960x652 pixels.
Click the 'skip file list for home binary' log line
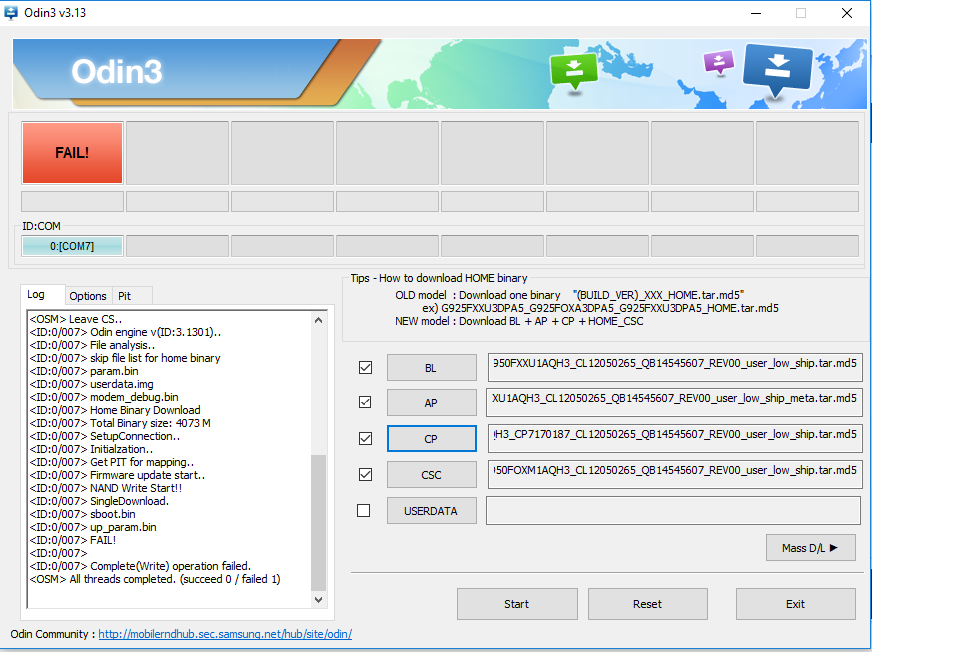tap(125, 358)
